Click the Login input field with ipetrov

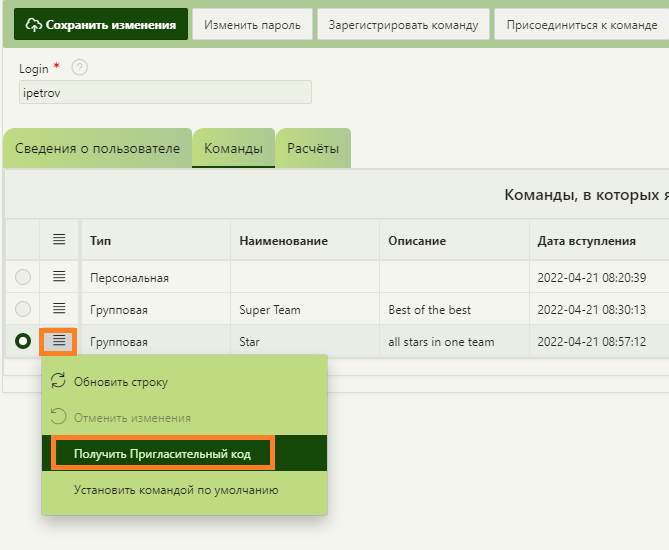[165, 92]
